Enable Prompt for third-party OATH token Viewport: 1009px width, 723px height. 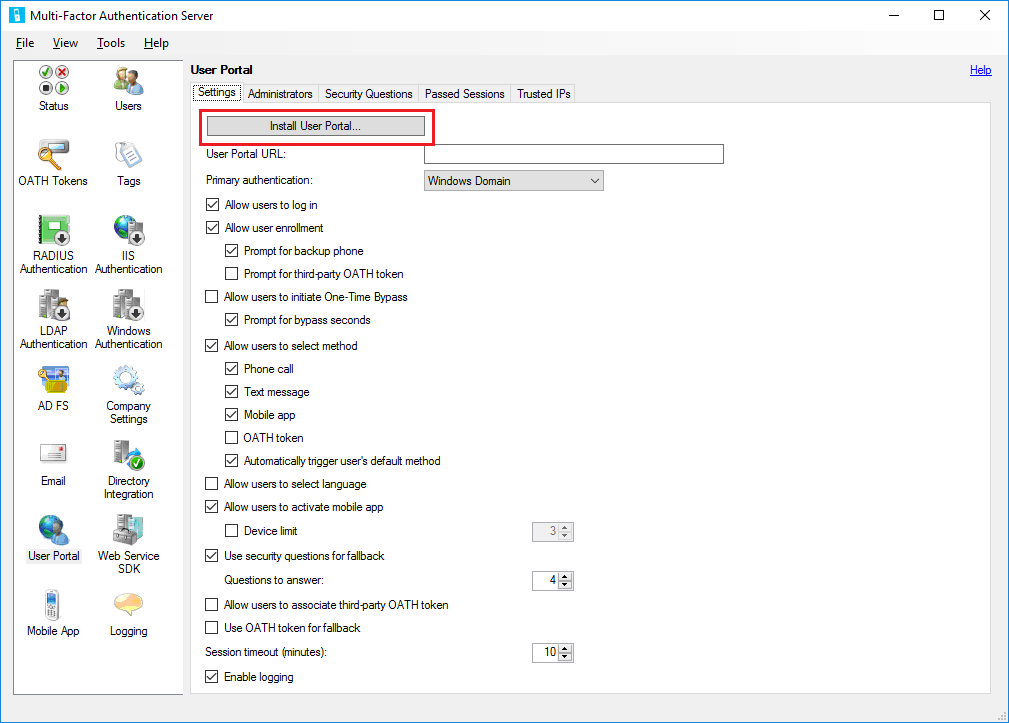pyautogui.click(x=231, y=273)
